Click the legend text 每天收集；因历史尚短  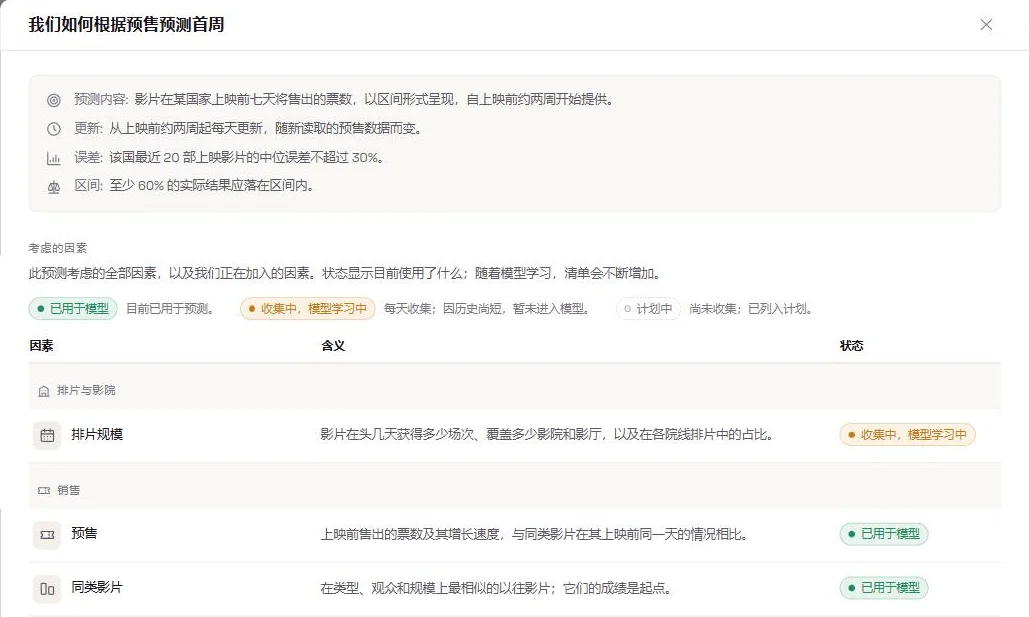click(488, 308)
